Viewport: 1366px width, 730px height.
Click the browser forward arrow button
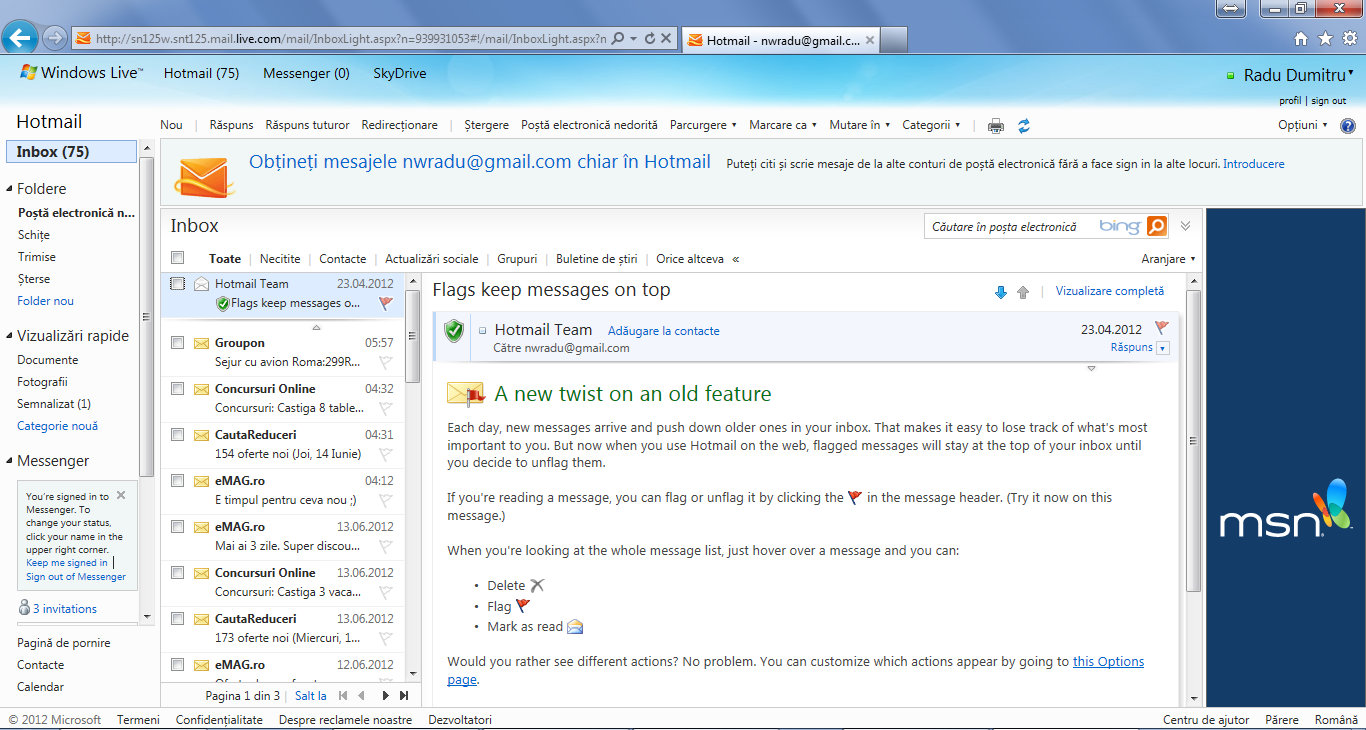coord(55,38)
